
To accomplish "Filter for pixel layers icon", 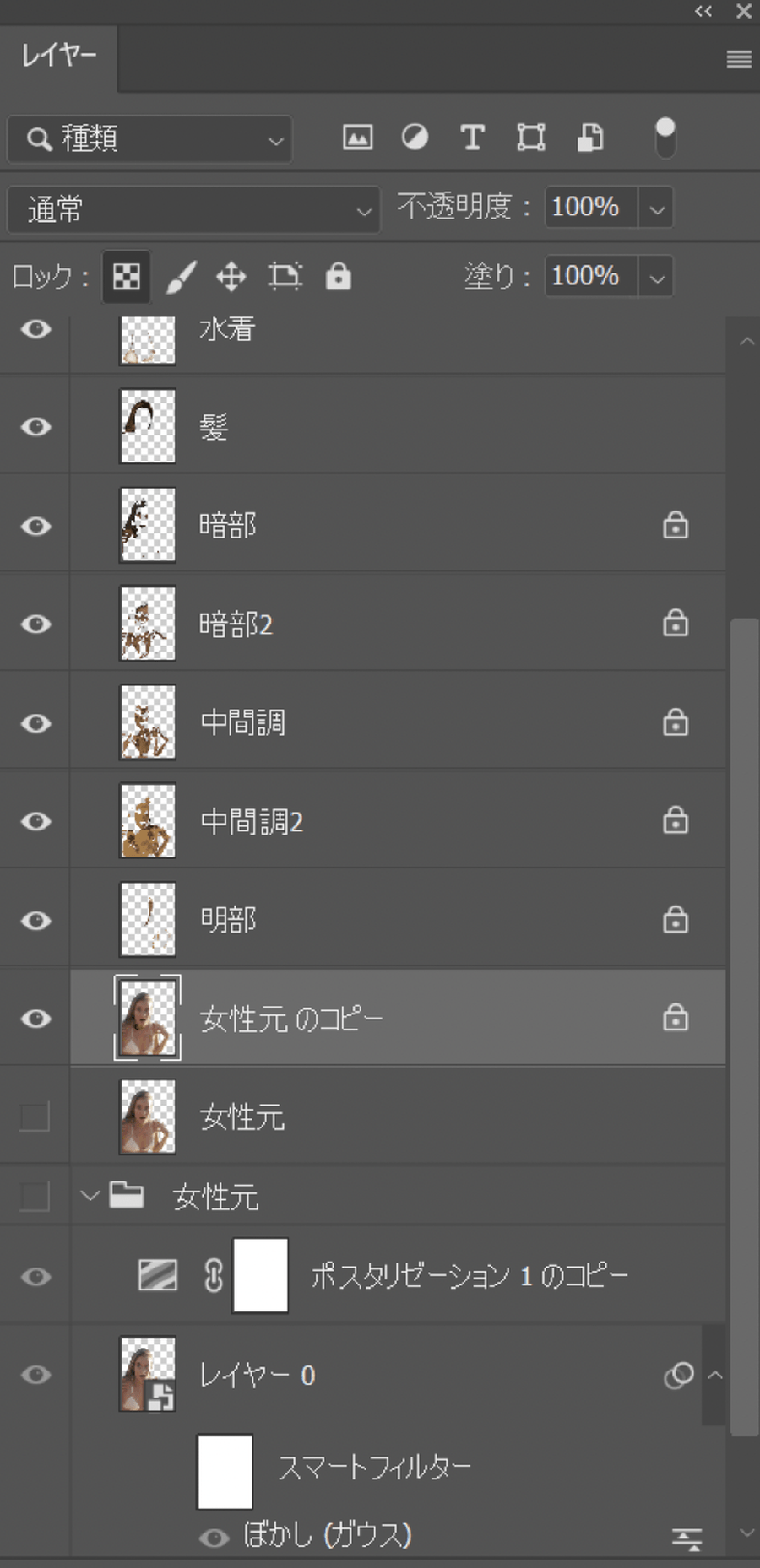I will [x=357, y=137].
